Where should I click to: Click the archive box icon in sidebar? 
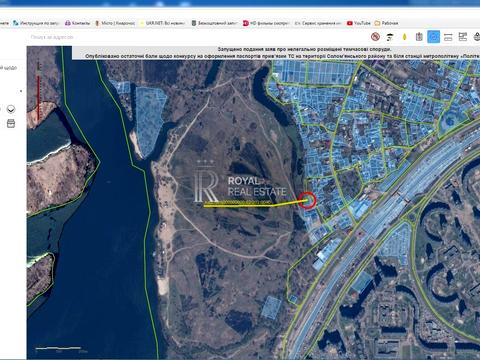[11, 123]
